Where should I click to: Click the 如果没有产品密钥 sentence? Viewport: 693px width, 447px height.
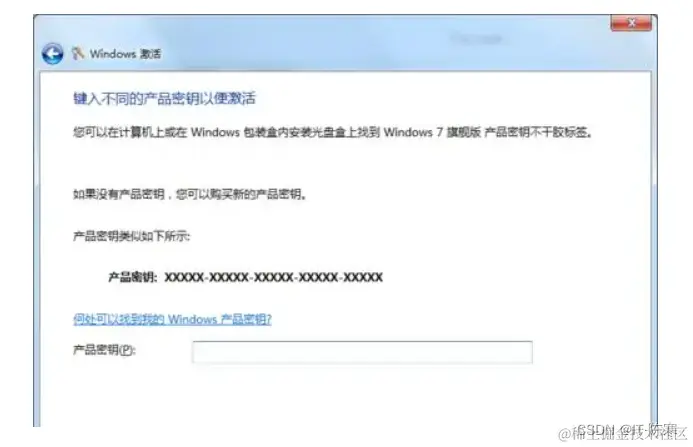pos(190,194)
